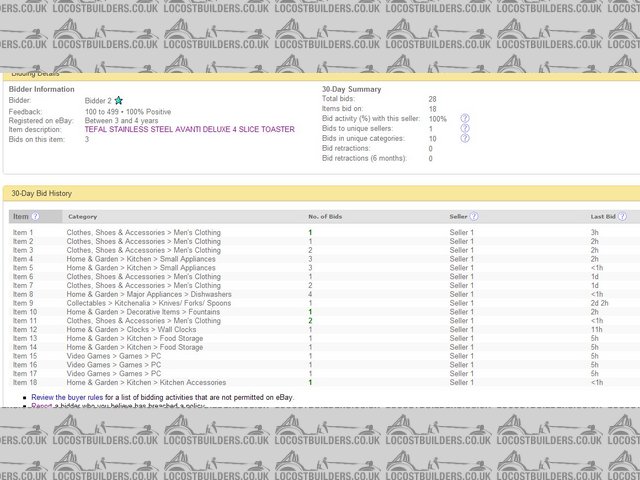The width and height of the screenshot is (640, 480).
Task: Click the help icon beside Seller column header
Action: click(474, 216)
